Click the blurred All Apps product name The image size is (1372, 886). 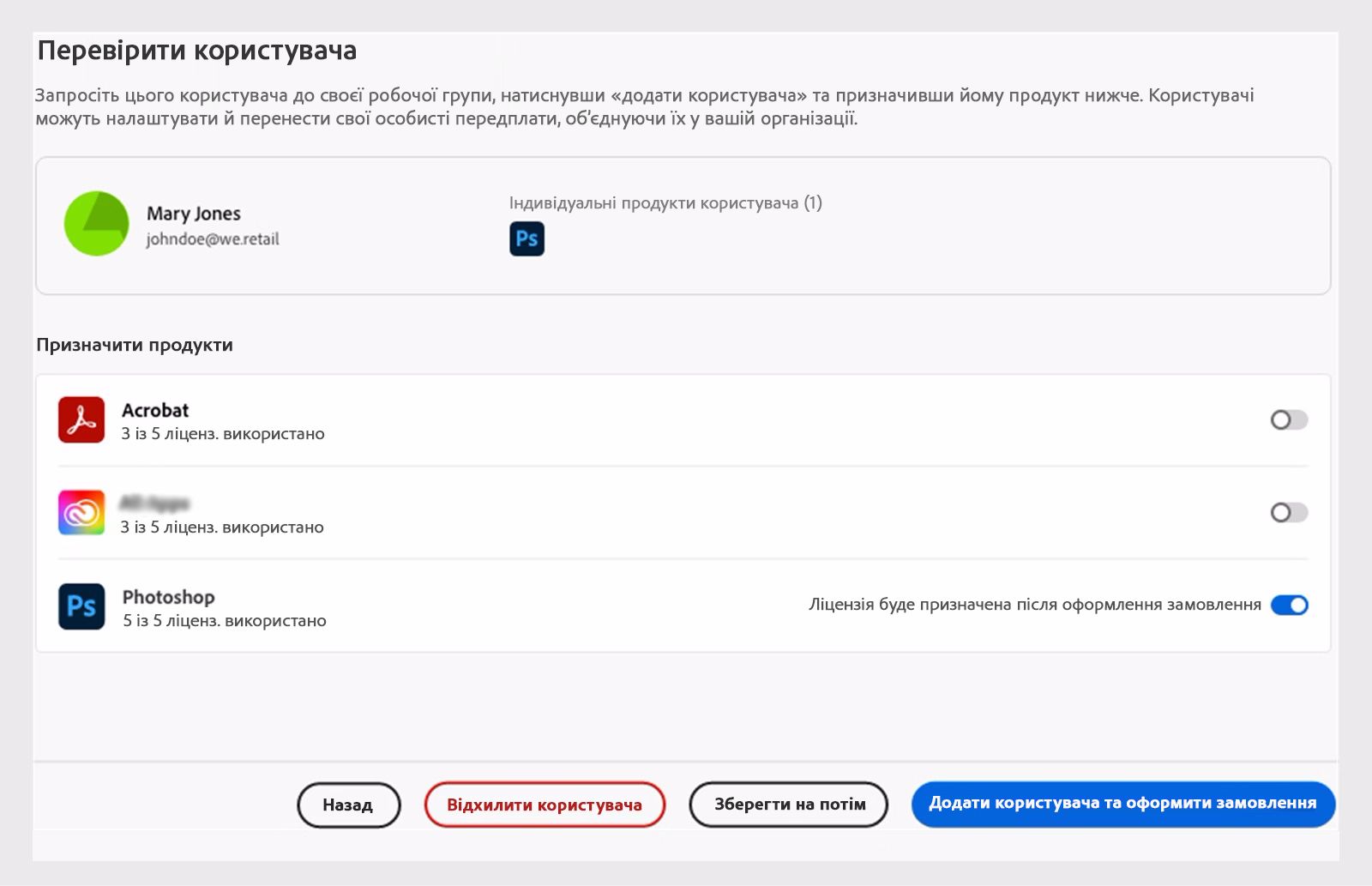click(154, 503)
